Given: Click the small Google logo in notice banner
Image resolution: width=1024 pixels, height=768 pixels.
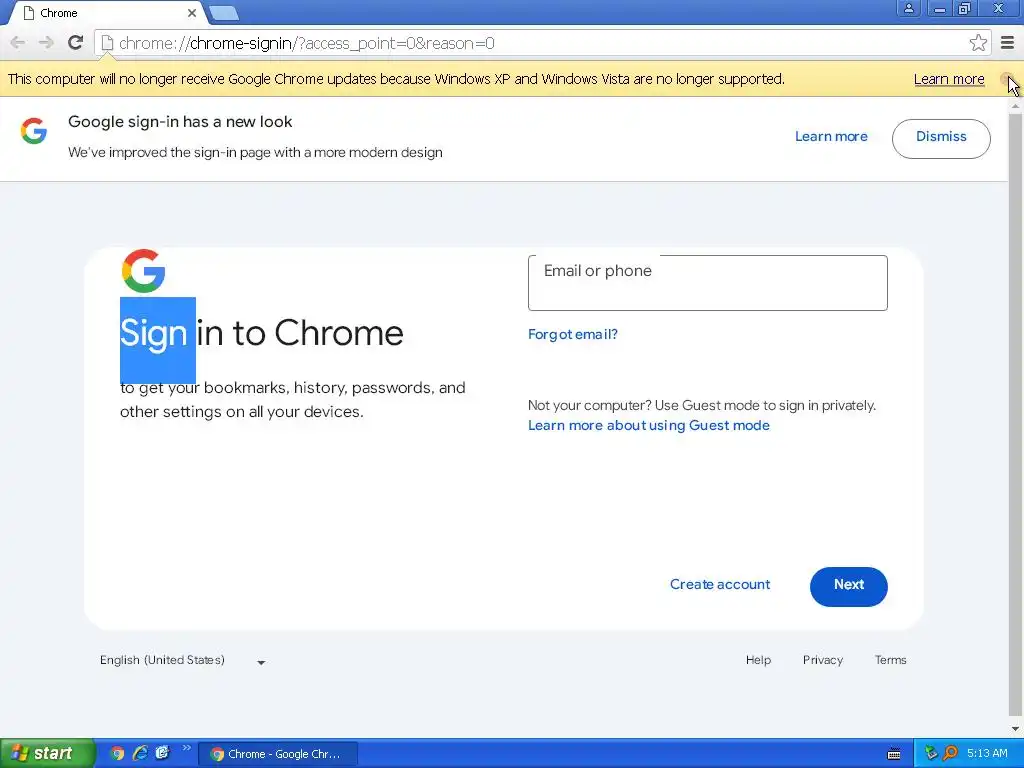Looking at the screenshot, I should pos(33,131).
